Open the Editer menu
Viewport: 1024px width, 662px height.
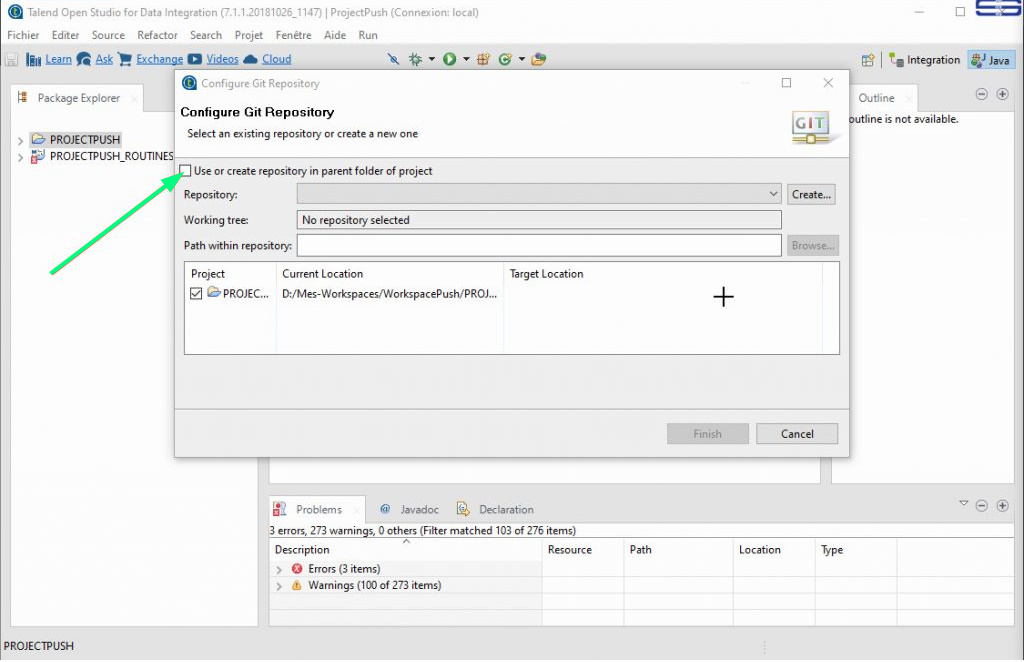(x=65, y=35)
